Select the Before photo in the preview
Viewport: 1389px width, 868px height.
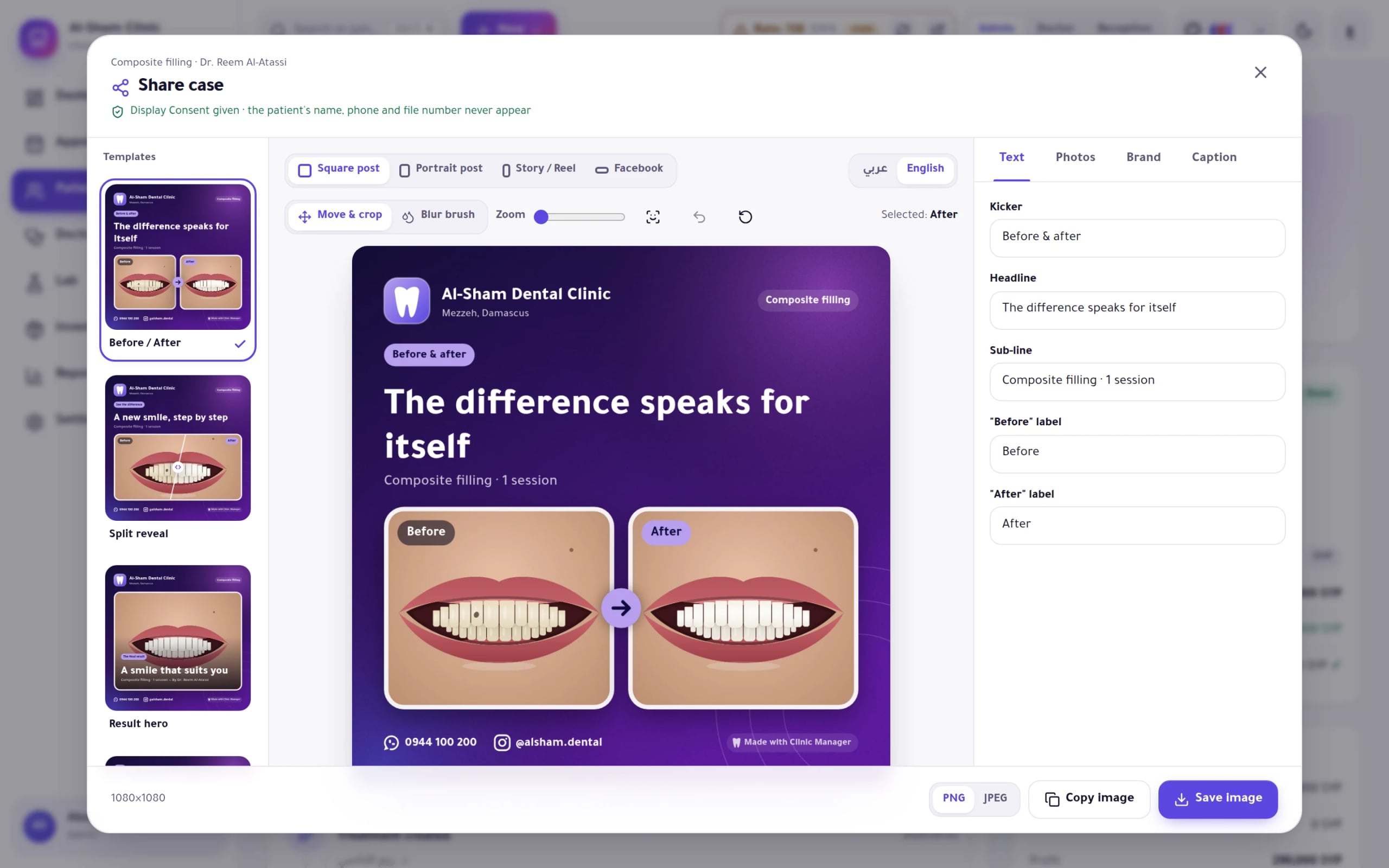[x=499, y=608]
